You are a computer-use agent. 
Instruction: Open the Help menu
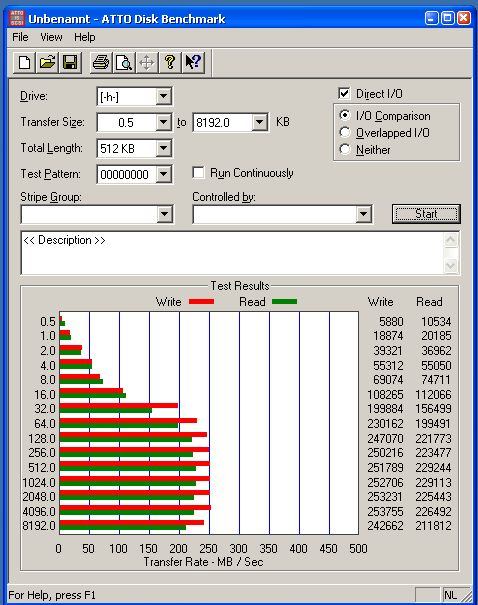(84, 37)
